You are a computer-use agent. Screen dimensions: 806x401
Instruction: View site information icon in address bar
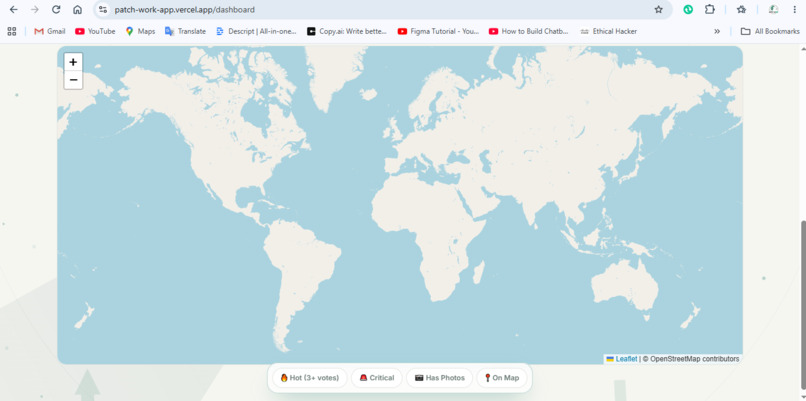103,9
